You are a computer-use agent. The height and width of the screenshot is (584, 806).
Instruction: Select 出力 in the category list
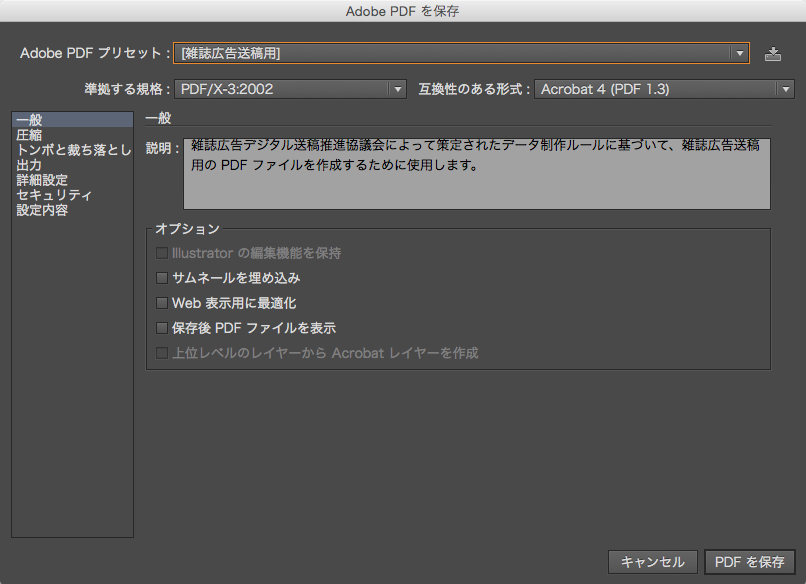pyautogui.click(x=72, y=165)
